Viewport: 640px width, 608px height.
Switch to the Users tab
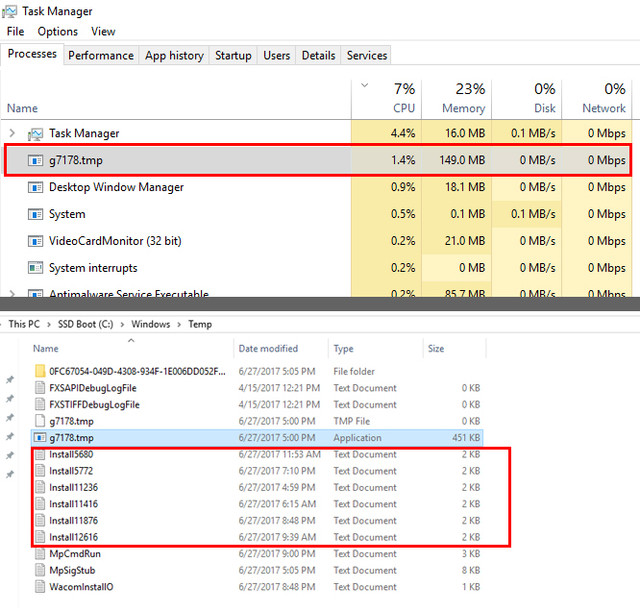tap(276, 55)
